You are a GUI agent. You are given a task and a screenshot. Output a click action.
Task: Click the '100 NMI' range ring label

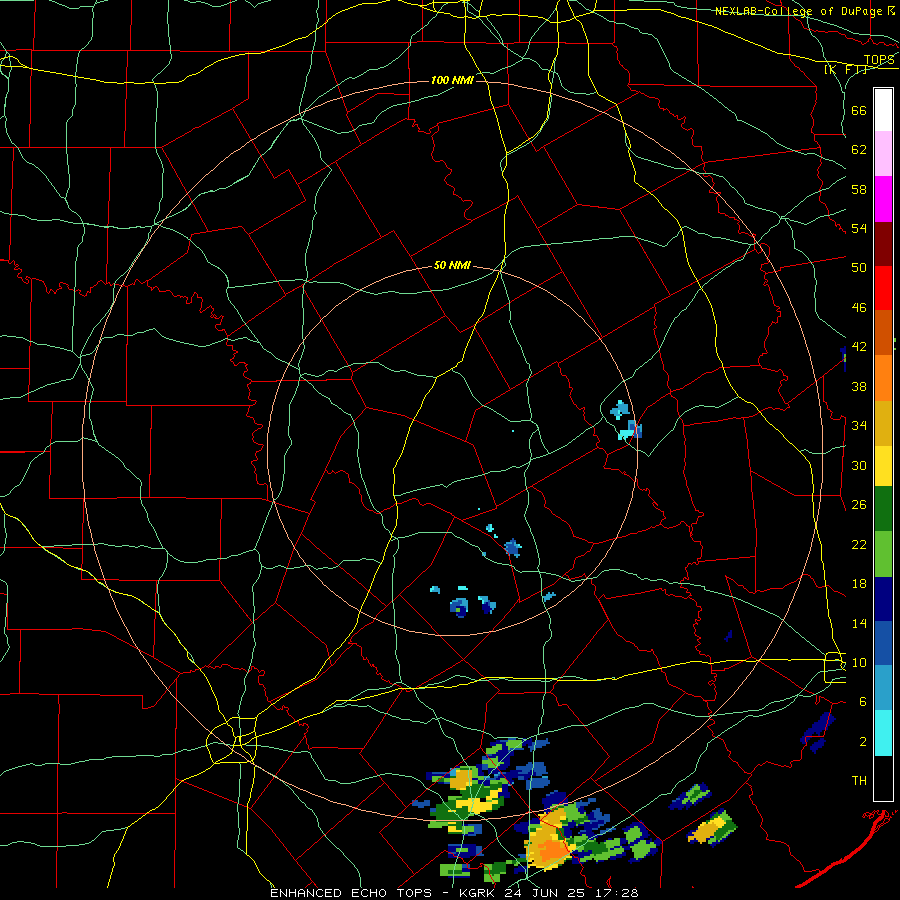(452, 80)
